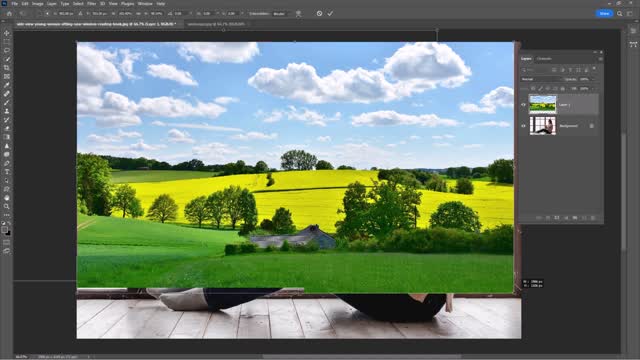Click the delete layer trash icon

coord(593,218)
